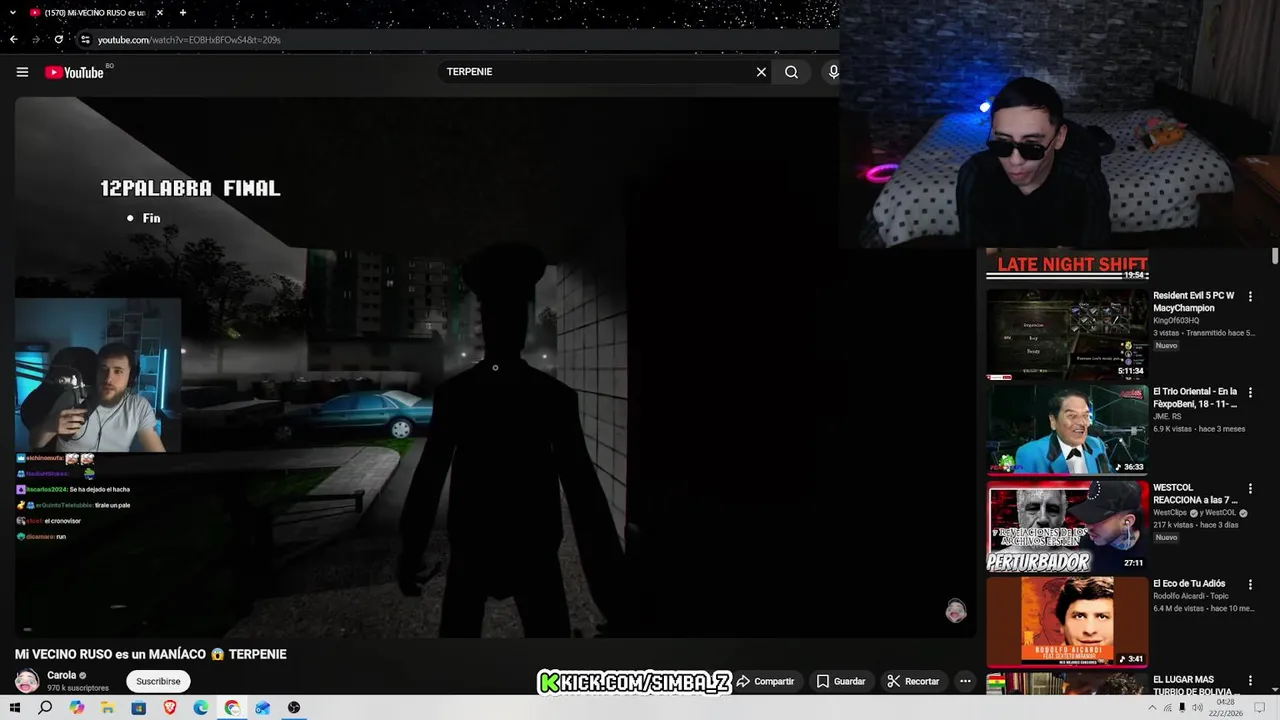This screenshot has height=720, width=1280.
Task: Open Carola's channel avatar below the video
Action: [x=27, y=681]
